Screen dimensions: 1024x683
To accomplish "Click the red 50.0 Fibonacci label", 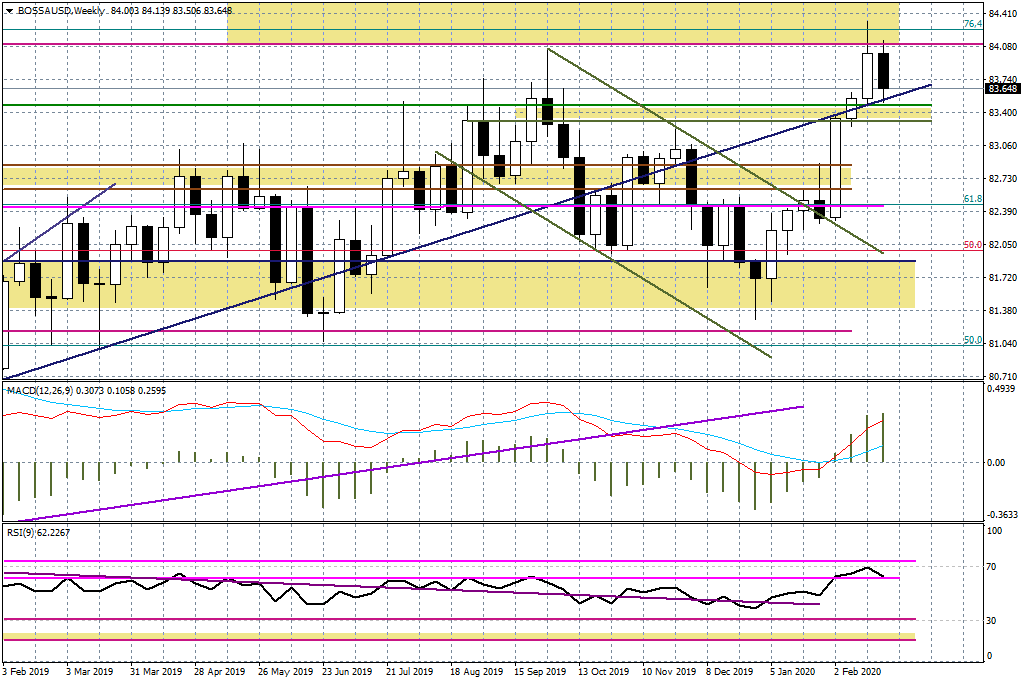I will click(x=972, y=245).
